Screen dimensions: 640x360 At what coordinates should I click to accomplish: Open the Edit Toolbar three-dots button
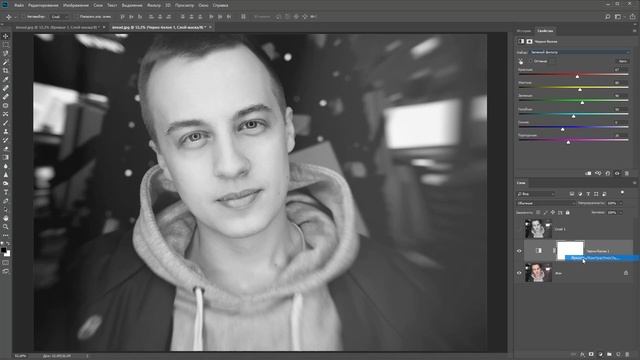click(6, 235)
